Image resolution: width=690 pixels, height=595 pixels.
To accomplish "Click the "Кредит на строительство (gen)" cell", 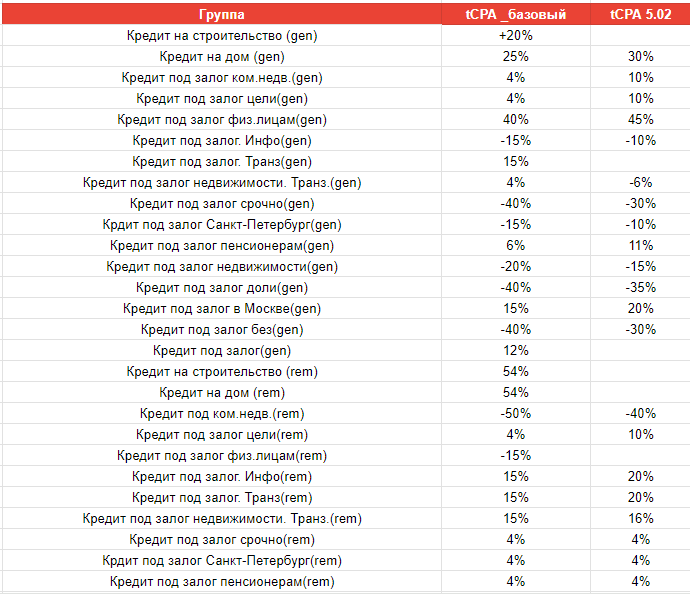I will (222, 36).
